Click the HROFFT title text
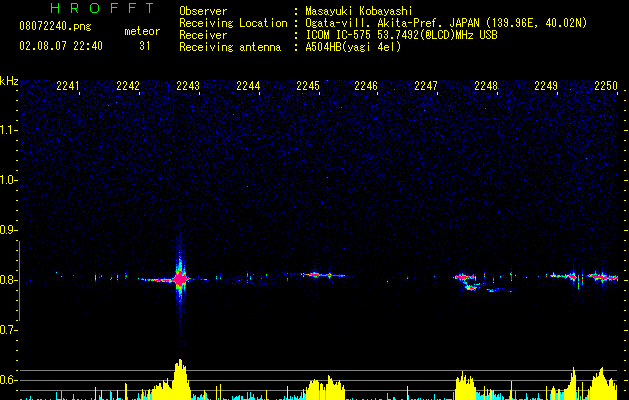Image resolution: width=629 pixels, height=400 pixels. click(x=103, y=8)
